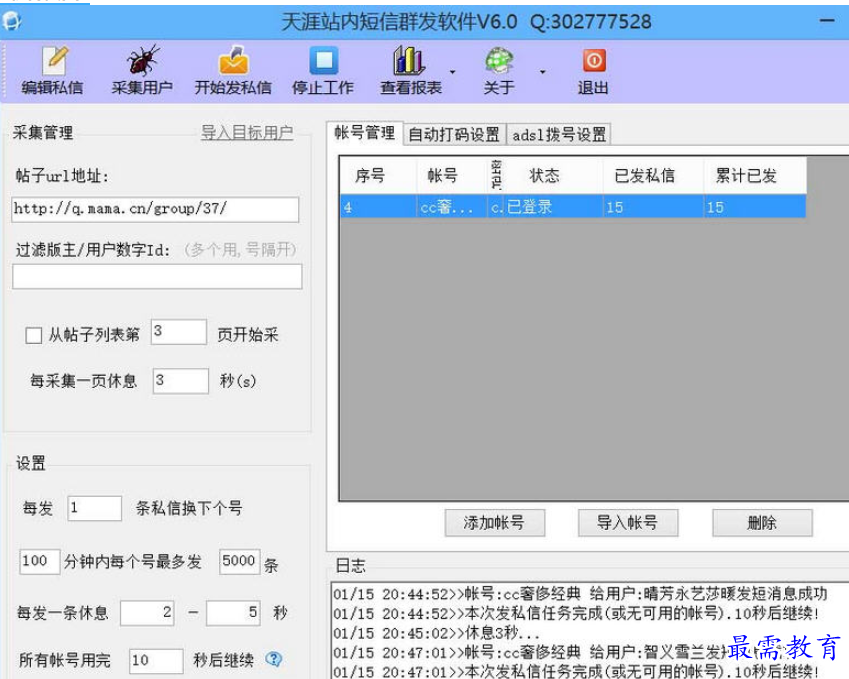
Task: Click the 采集用户 bug icon
Action: pos(142,61)
